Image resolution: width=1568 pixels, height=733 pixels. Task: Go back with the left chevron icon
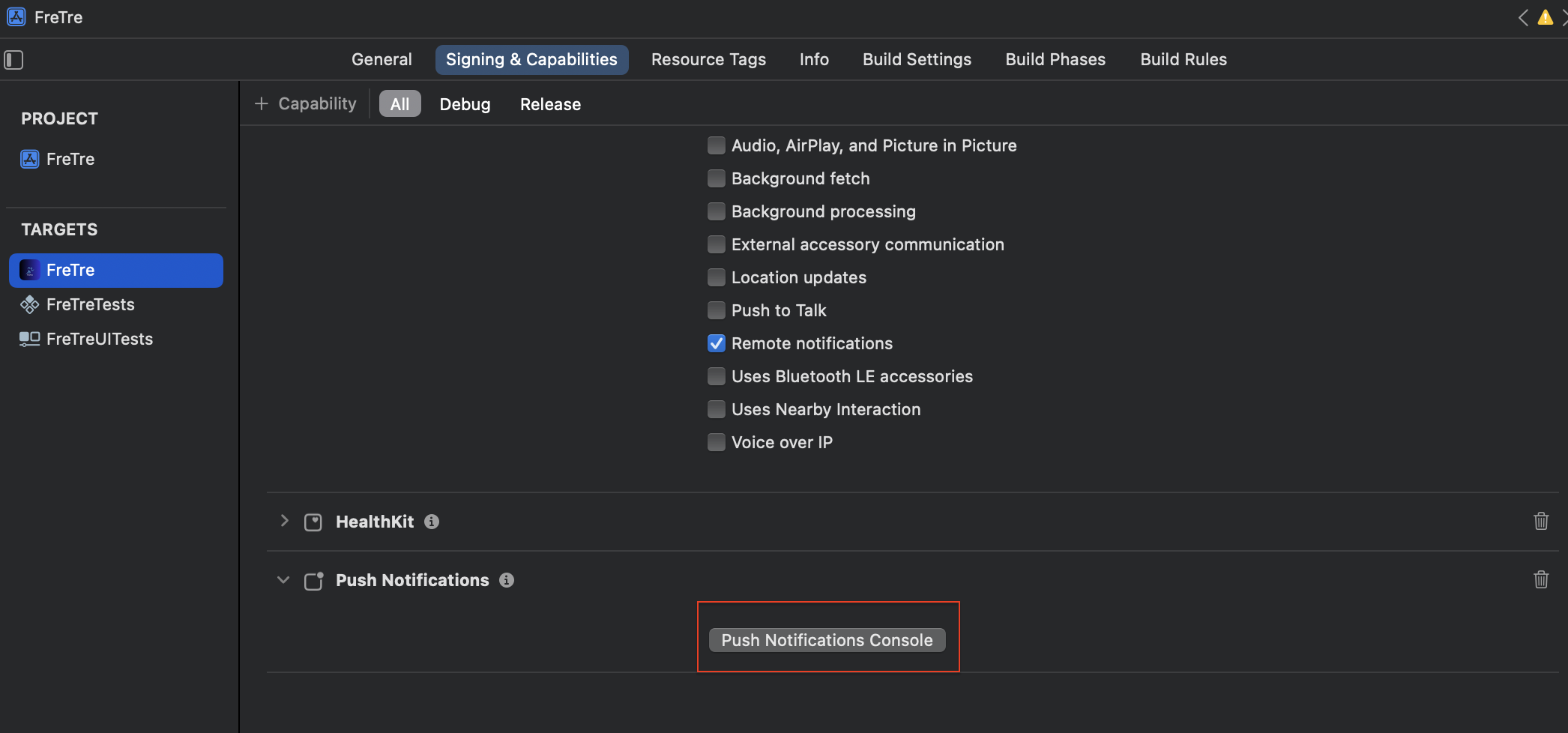(x=1523, y=17)
